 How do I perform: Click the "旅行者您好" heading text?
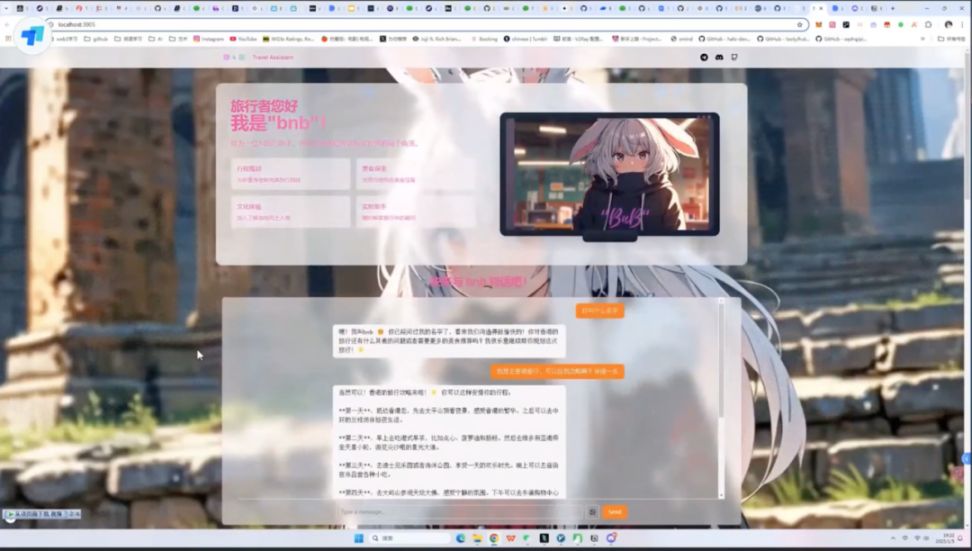(x=264, y=106)
